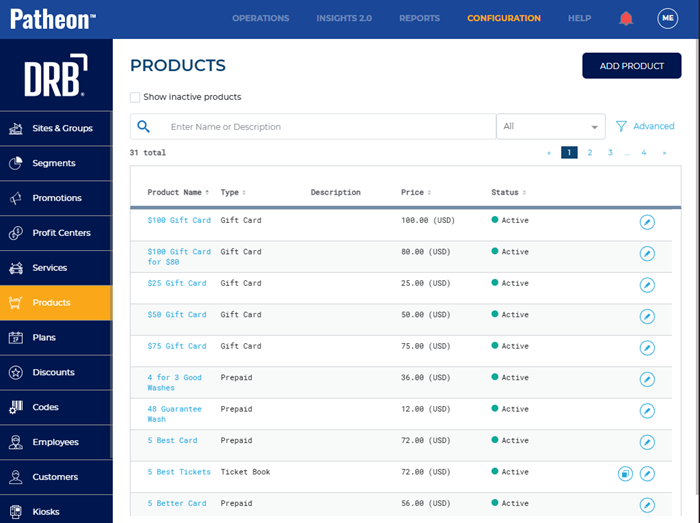Click the delete icon for 5 Best Tickets
Image resolution: width=700 pixels, height=523 pixels.
pos(625,473)
